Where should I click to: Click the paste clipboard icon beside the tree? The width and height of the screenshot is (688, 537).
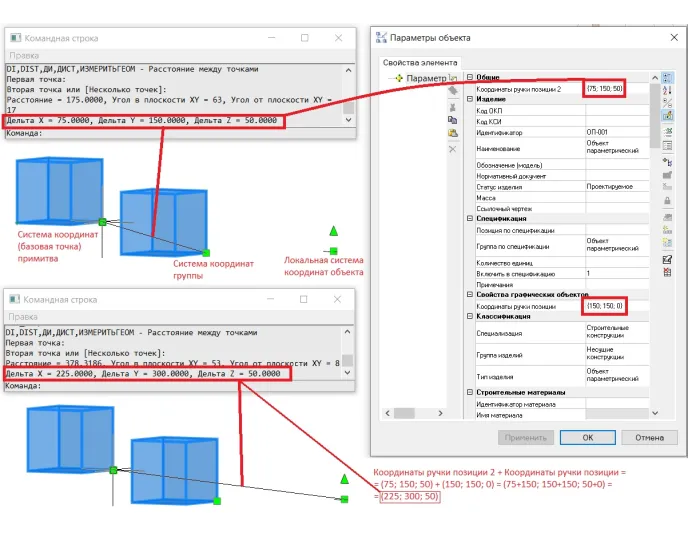click(452, 133)
